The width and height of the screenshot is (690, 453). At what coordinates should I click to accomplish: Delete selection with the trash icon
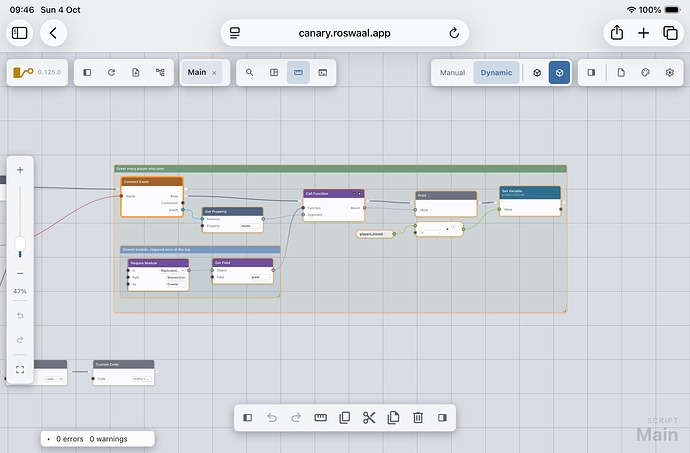click(418, 417)
